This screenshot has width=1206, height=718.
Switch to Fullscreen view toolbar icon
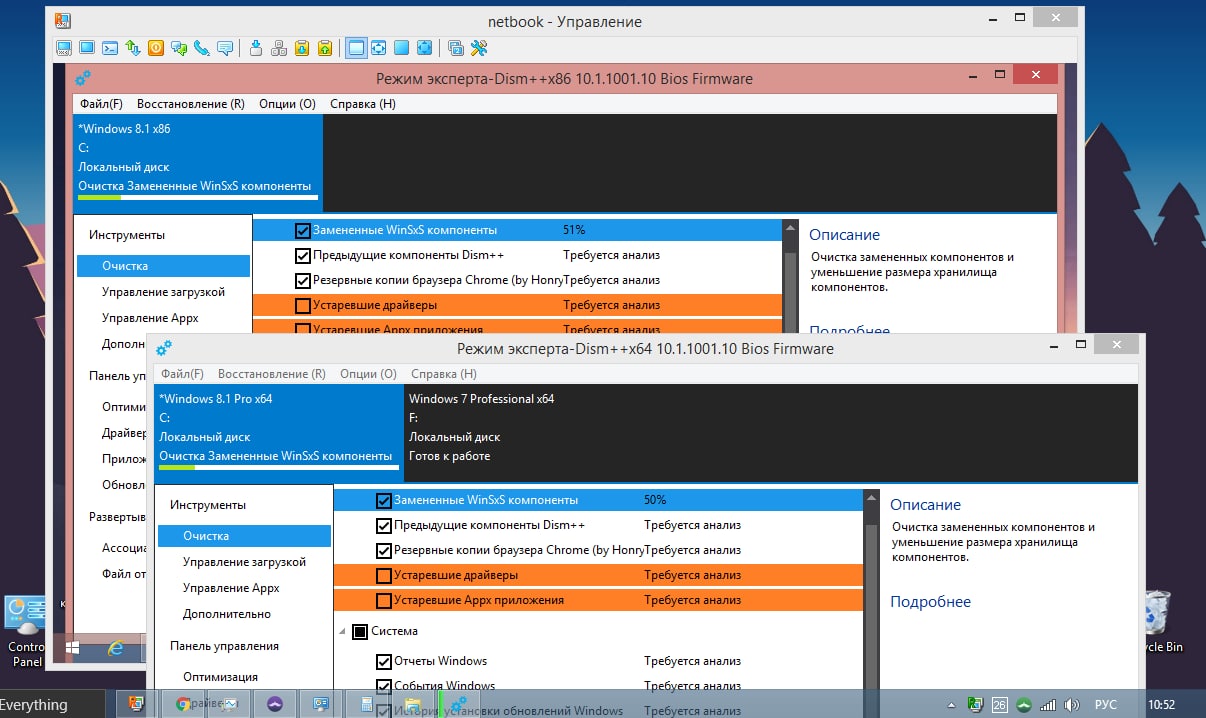coord(401,48)
